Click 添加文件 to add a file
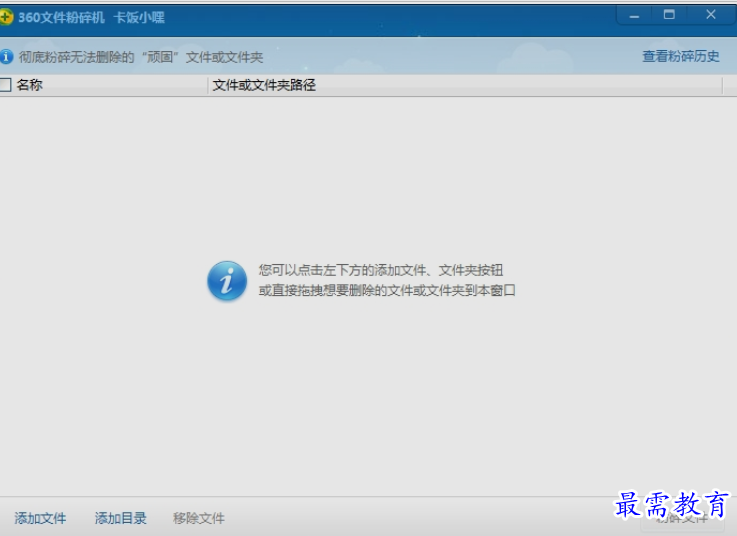 click(40, 518)
